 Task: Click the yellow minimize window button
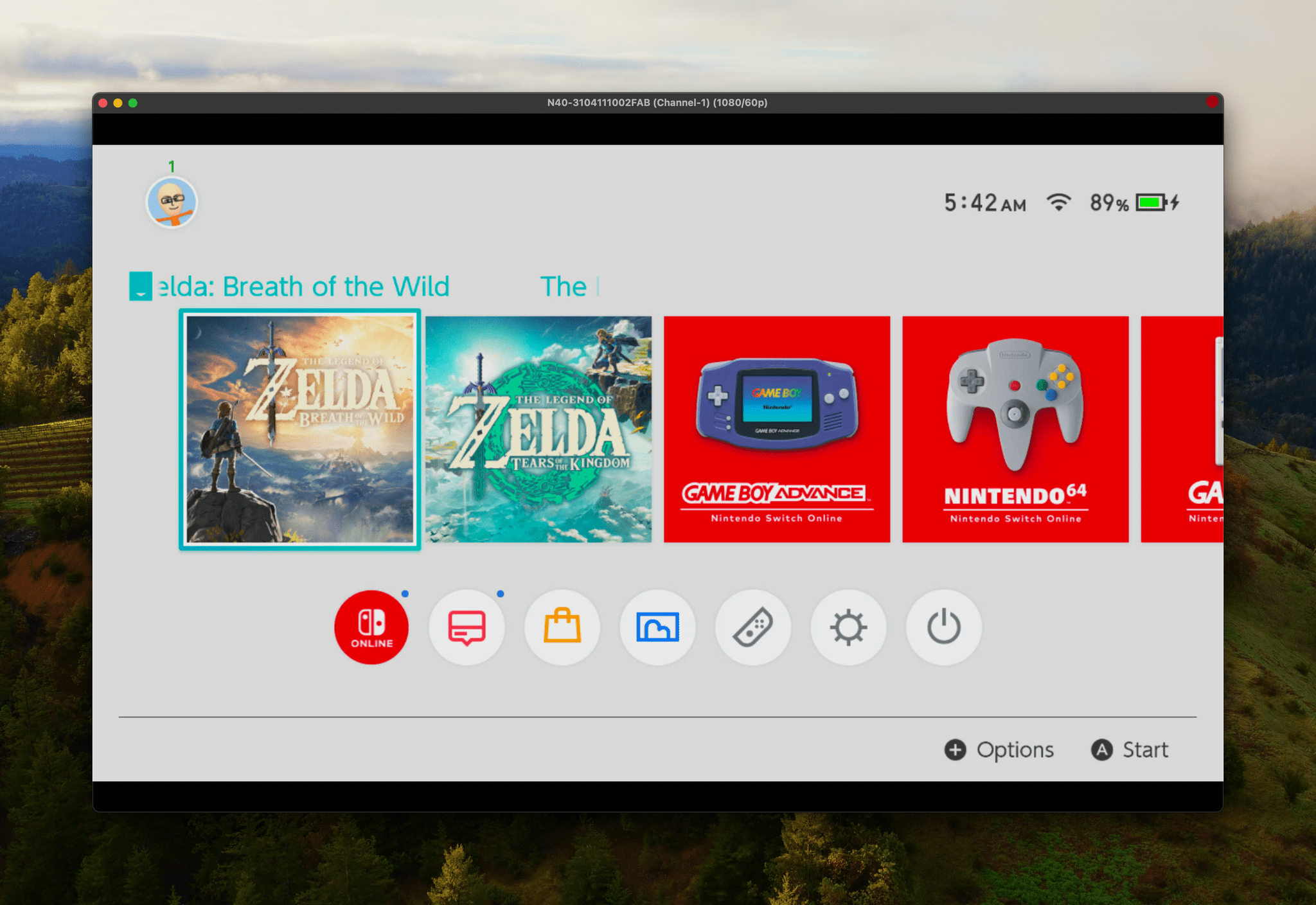pos(118,103)
